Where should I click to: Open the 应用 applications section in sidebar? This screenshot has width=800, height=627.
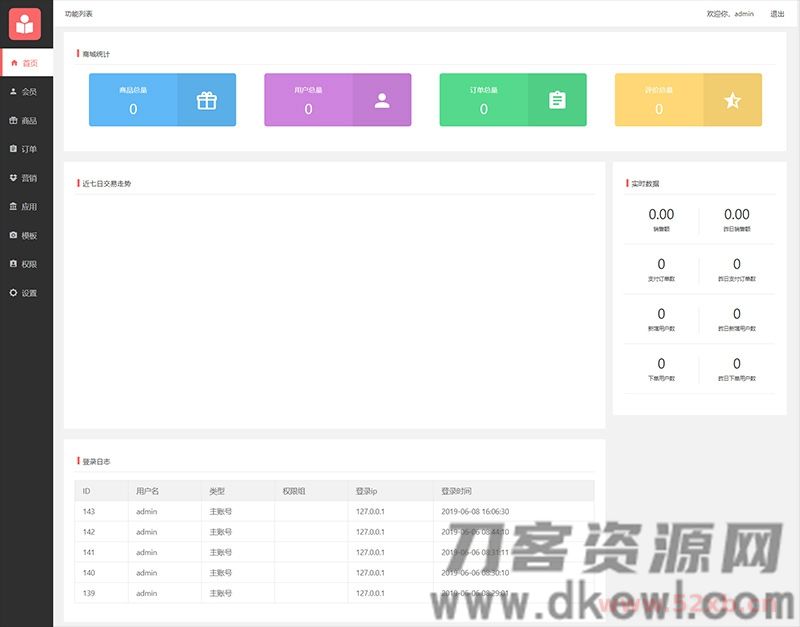pos(26,206)
